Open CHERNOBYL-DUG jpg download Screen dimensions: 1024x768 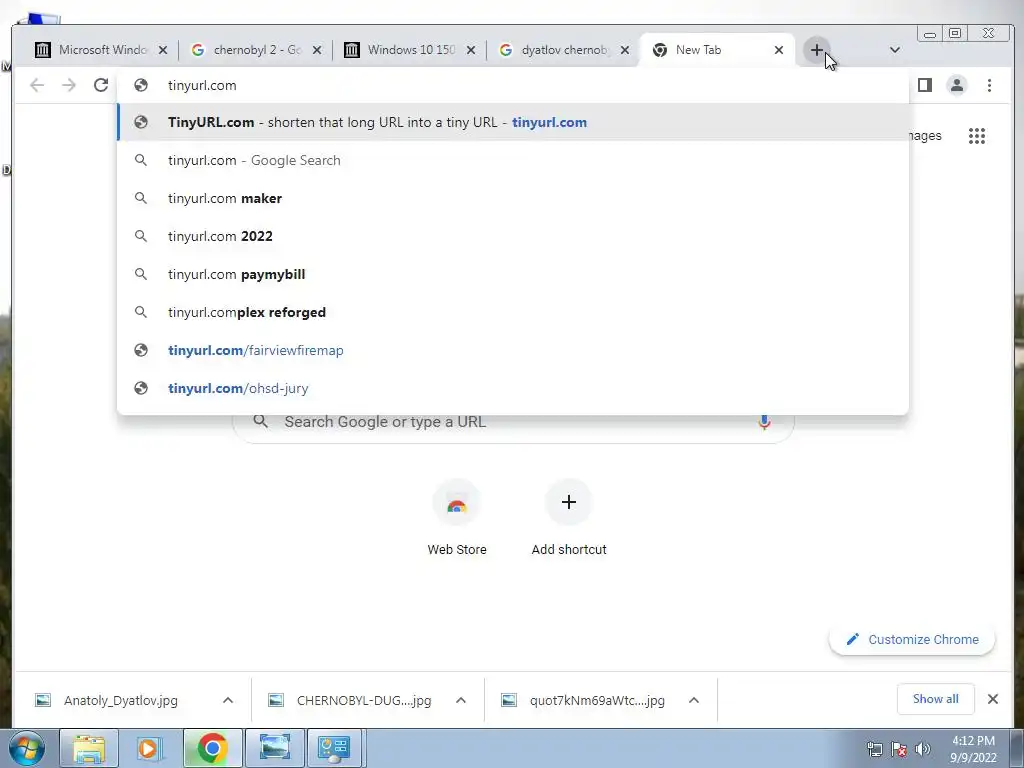click(364, 700)
